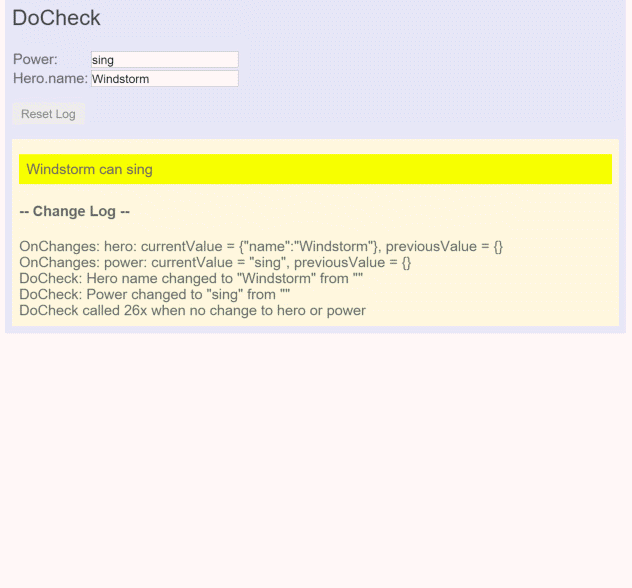Click the '-- Change Log --' heading

pyautogui.click(x=75, y=211)
